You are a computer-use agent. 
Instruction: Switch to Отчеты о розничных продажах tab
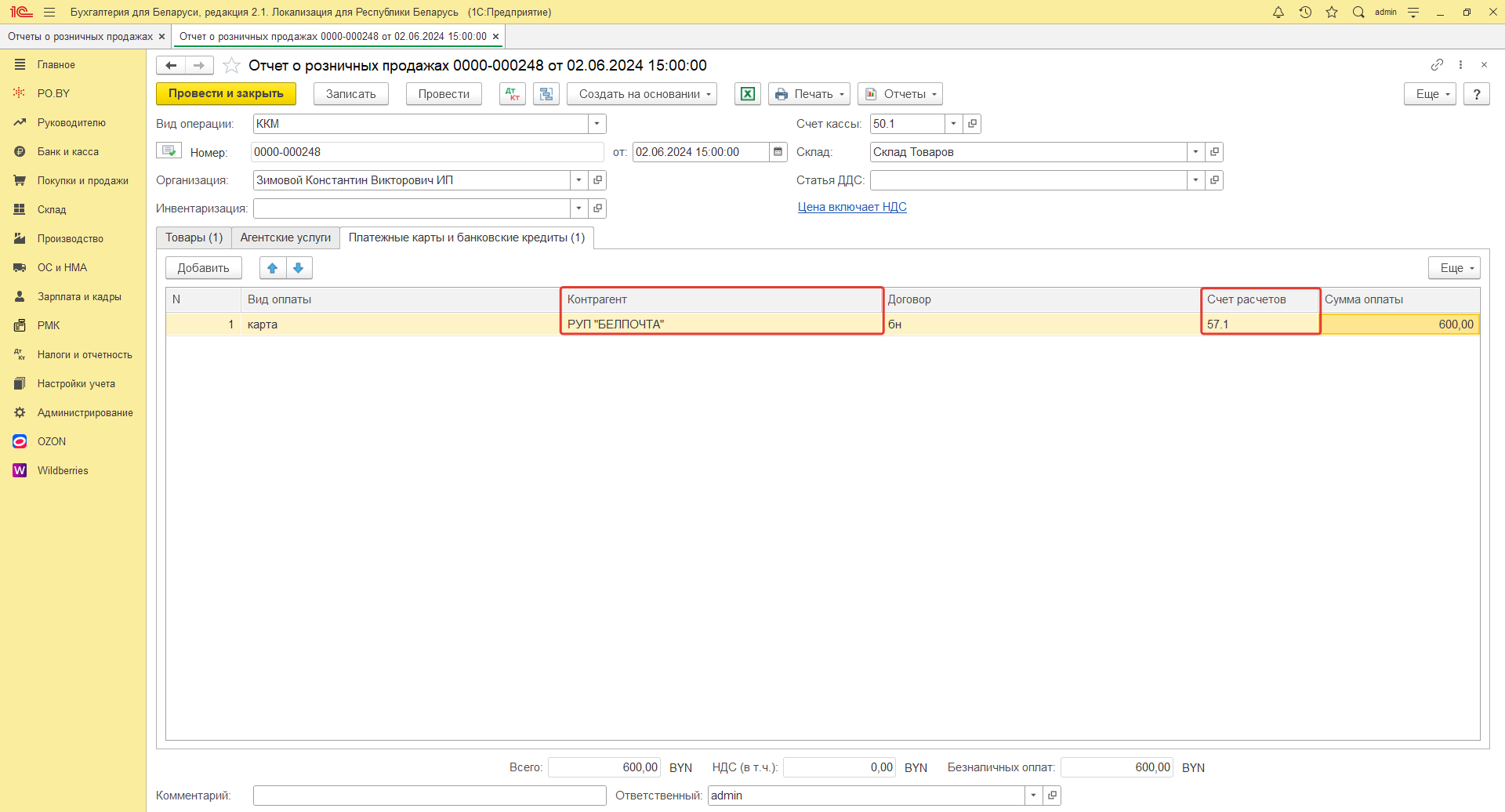(80, 37)
